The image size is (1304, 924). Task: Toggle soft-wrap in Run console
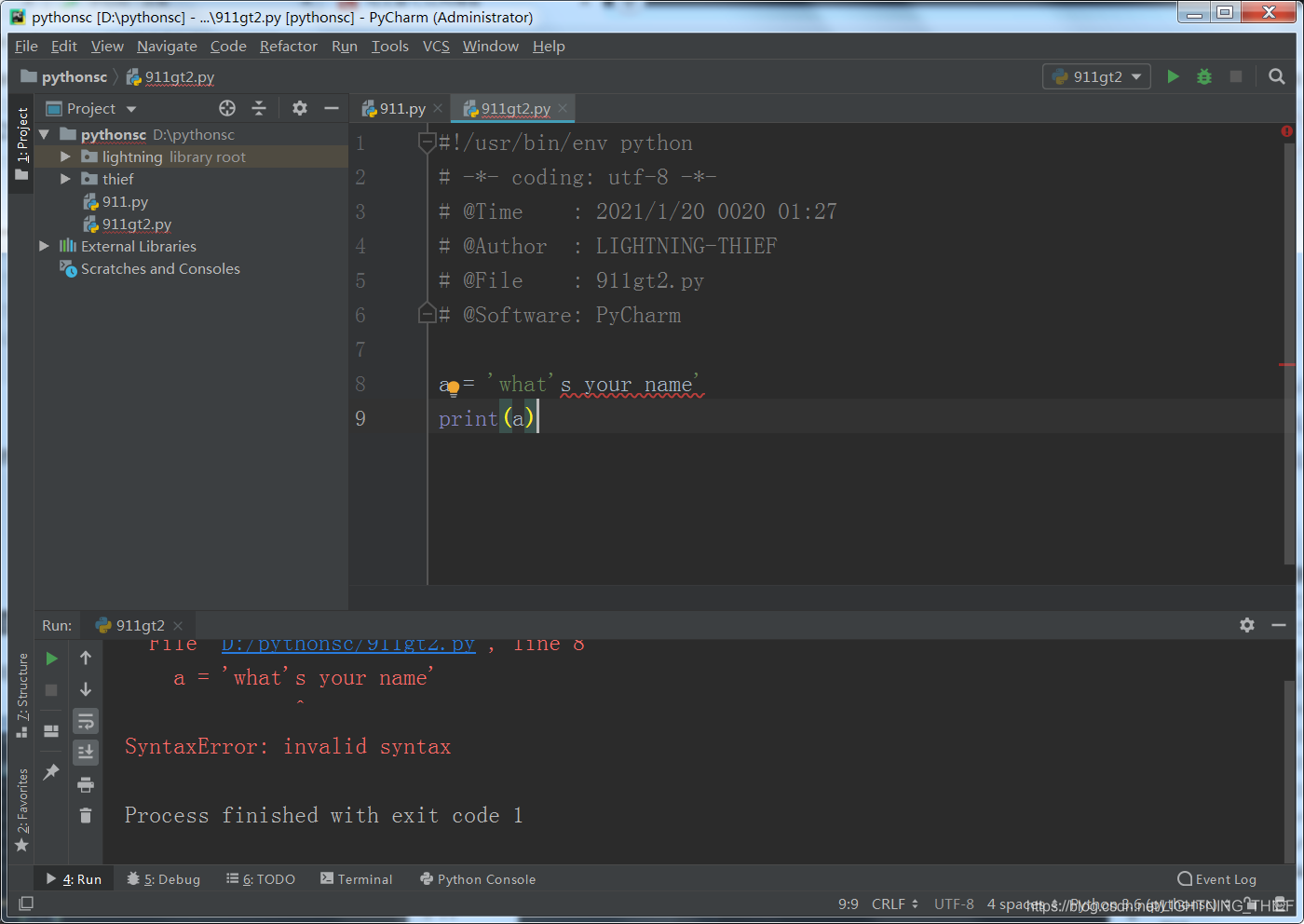(x=86, y=721)
